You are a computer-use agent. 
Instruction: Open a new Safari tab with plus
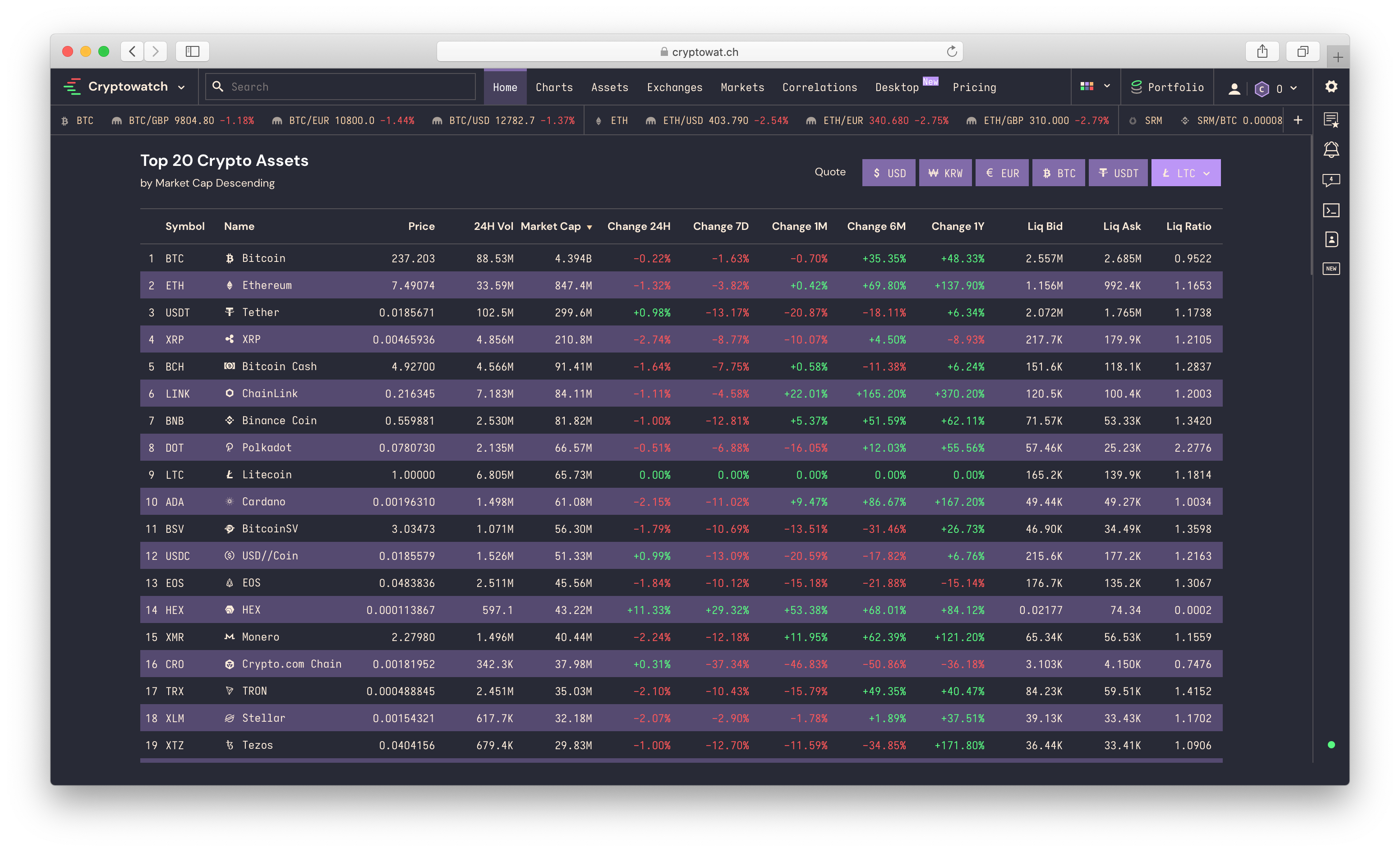tap(1337, 57)
